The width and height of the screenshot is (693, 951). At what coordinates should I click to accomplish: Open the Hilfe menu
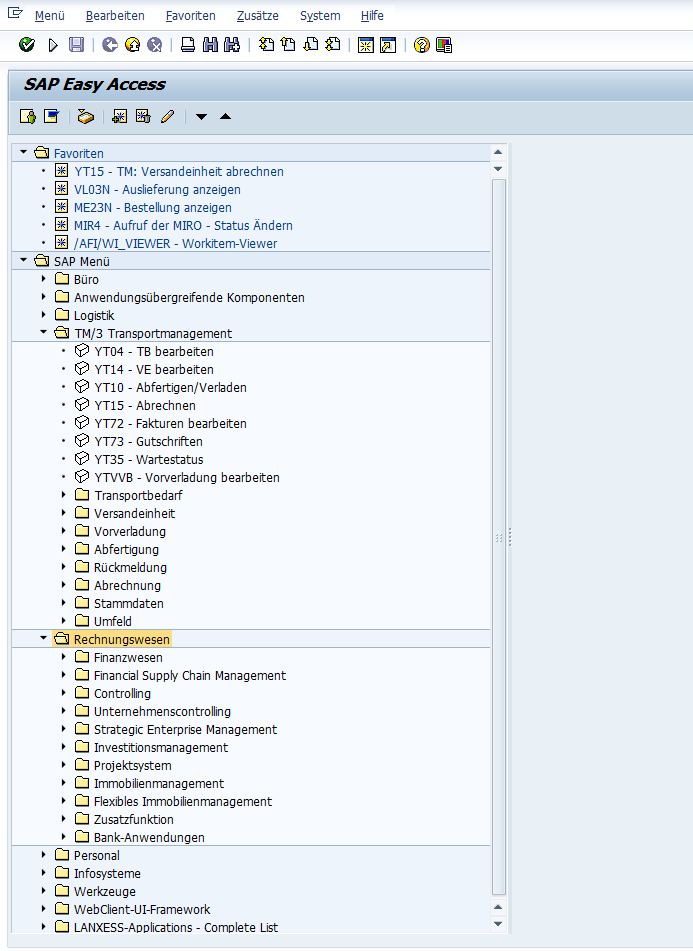(372, 16)
